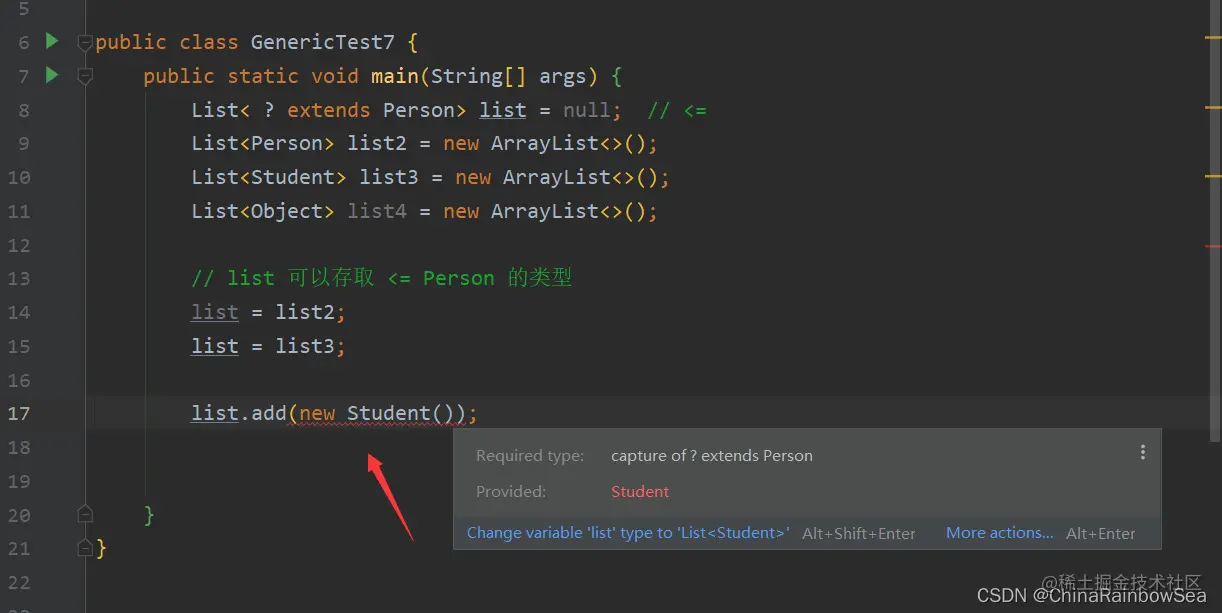Run class GenericTest7 via gutter arrow

point(52,41)
